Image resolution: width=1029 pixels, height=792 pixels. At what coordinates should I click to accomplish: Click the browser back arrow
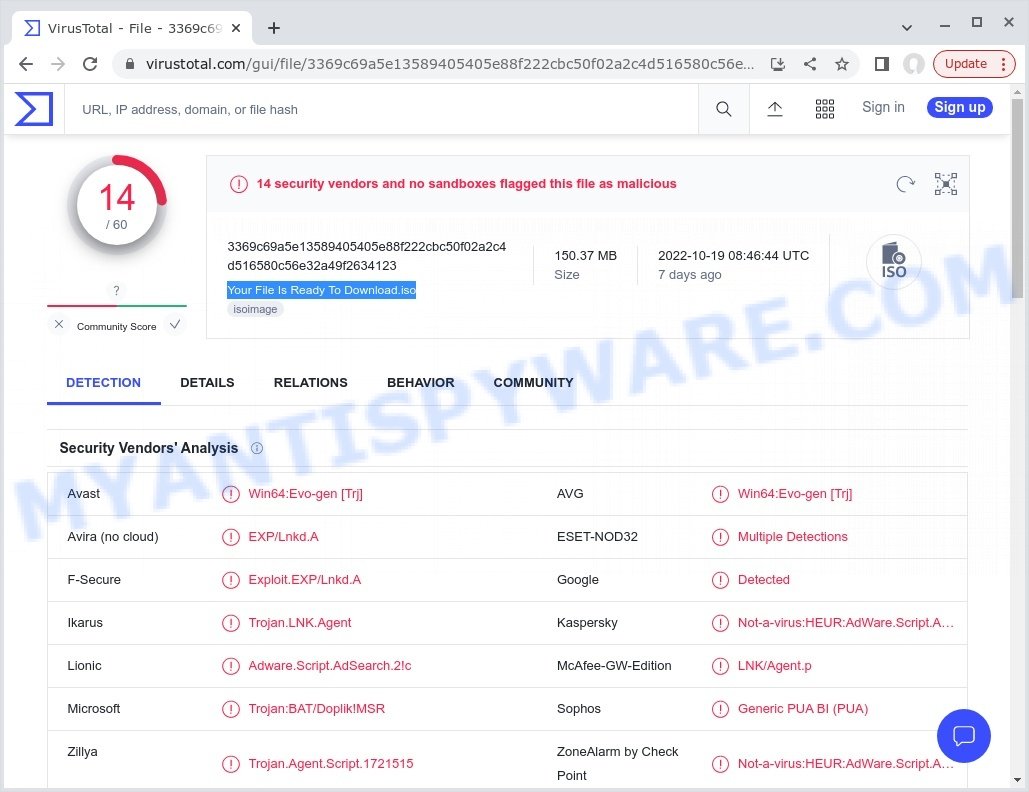coord(26,64)
